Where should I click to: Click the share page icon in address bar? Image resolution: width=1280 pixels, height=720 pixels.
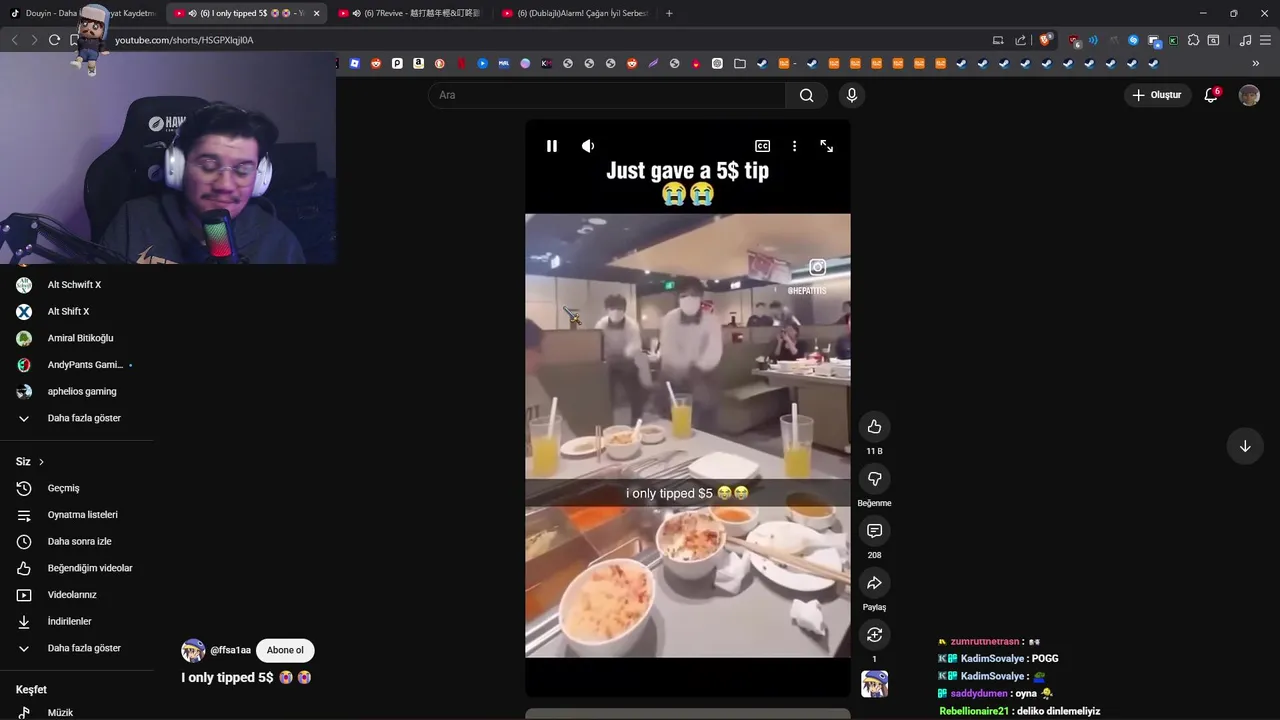(x=1021, y=40)
